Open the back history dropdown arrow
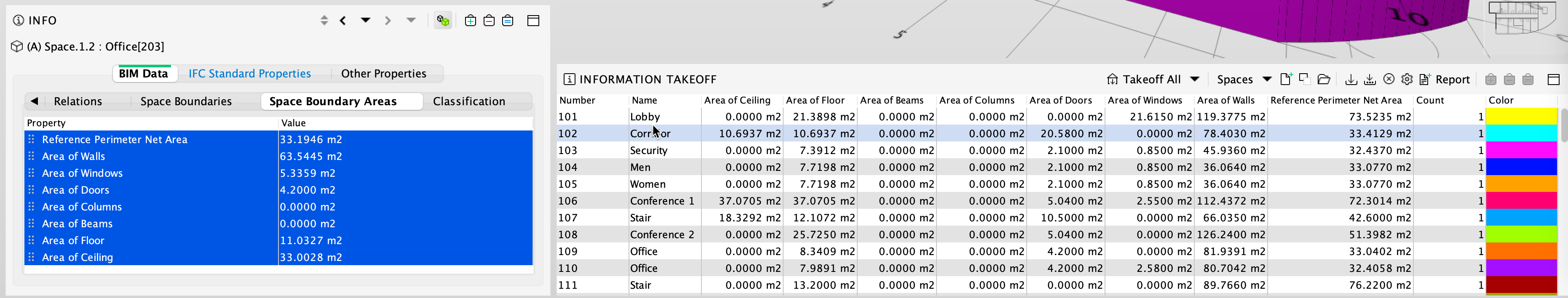 [x=365, y=20]
